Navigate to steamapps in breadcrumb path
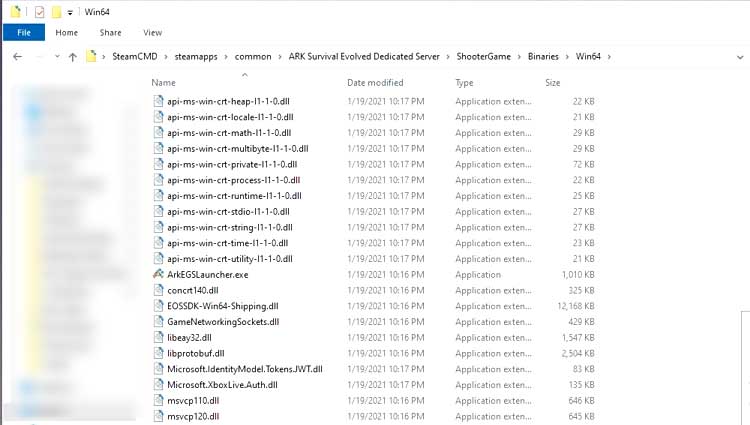 (196, 56)
